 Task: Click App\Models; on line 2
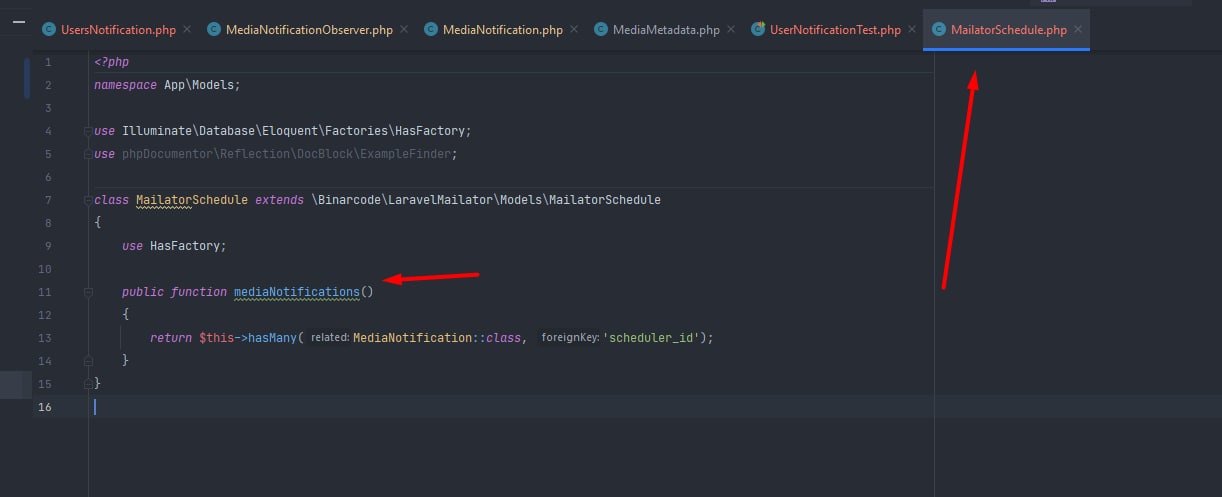coord(202,85)
